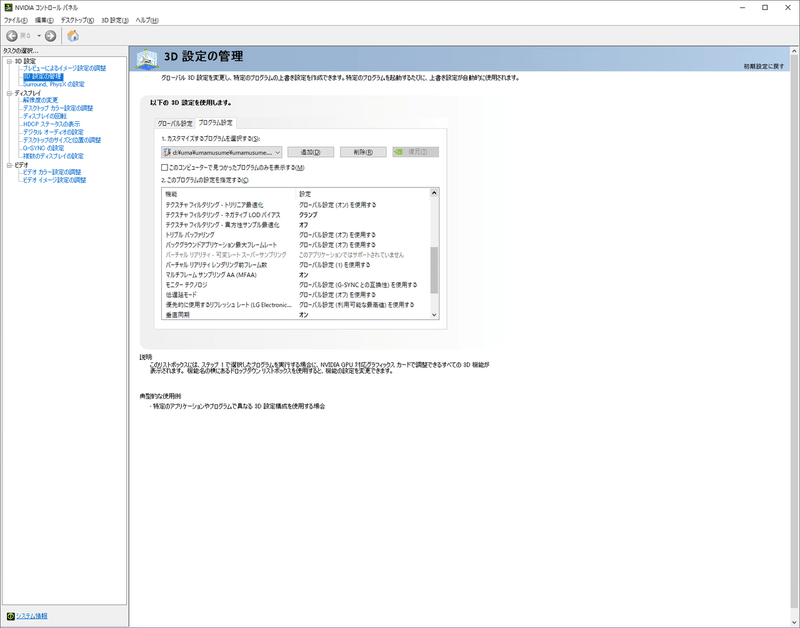Open Surround, PhysX の設定 page
Screen dimensions: 800x628
(54, 84)
